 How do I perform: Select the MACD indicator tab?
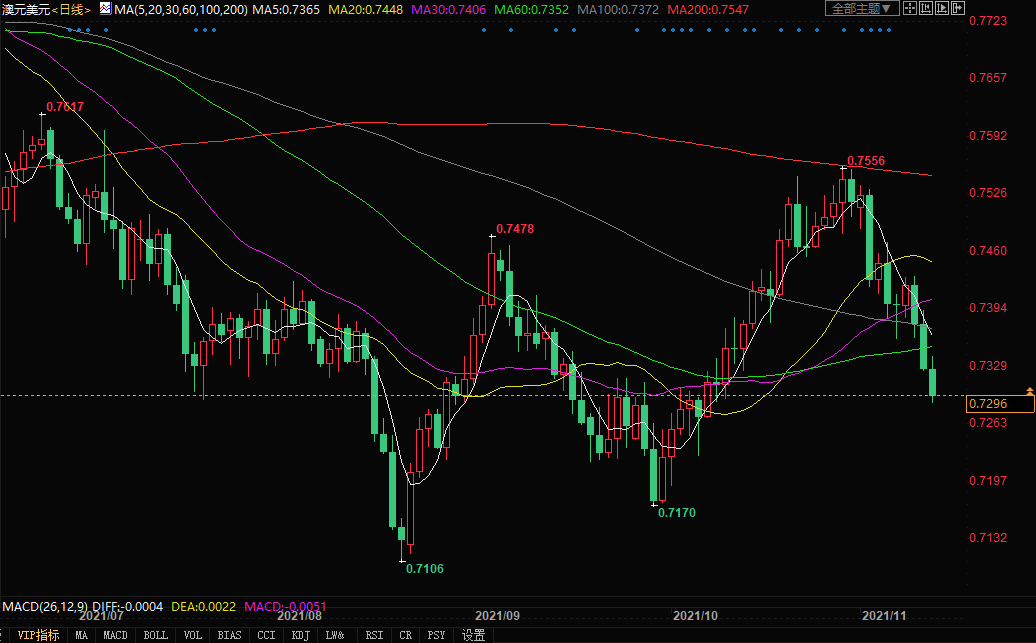[115, 635]
